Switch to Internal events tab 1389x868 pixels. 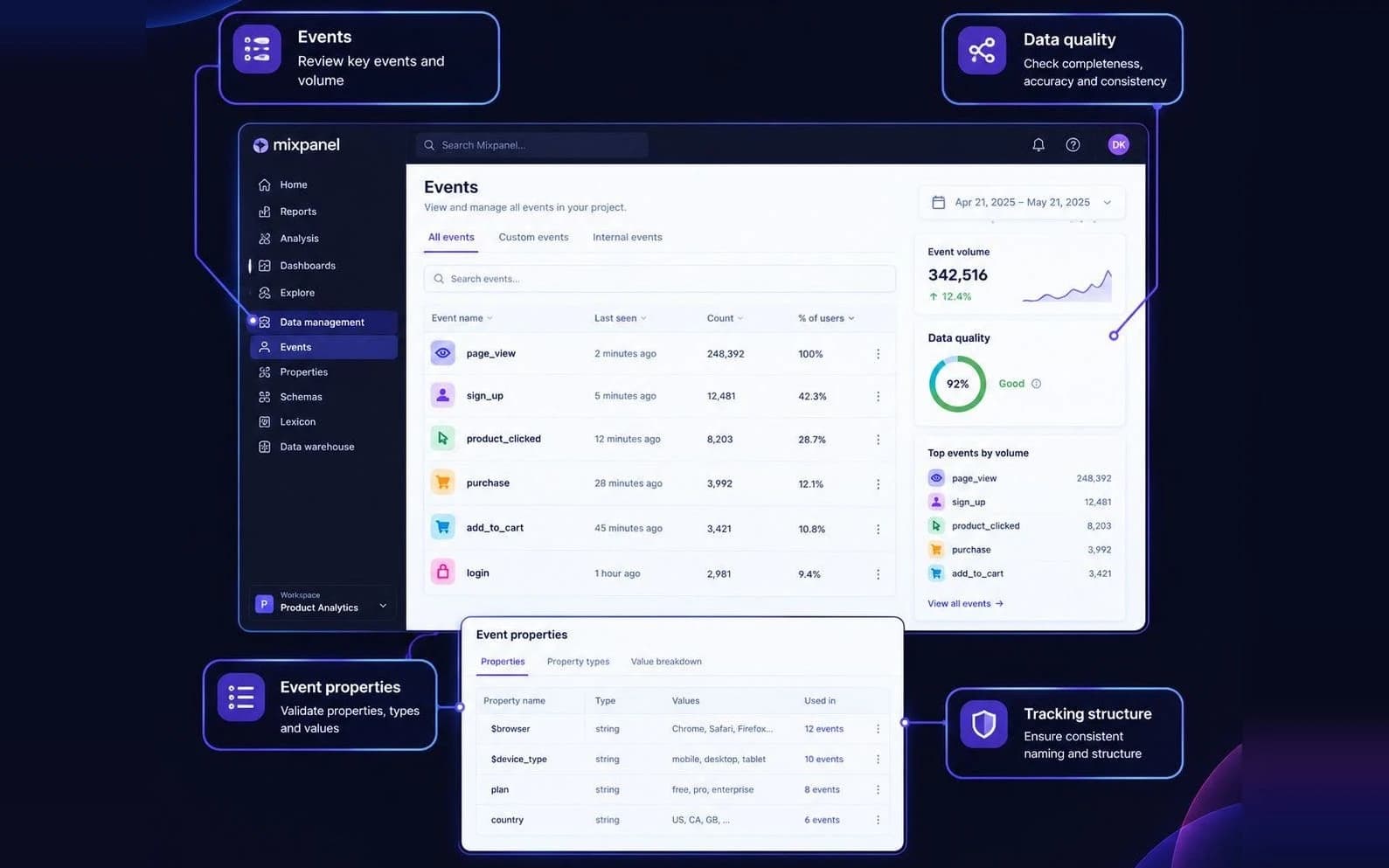pyautogui.click(x=628, y=238)
